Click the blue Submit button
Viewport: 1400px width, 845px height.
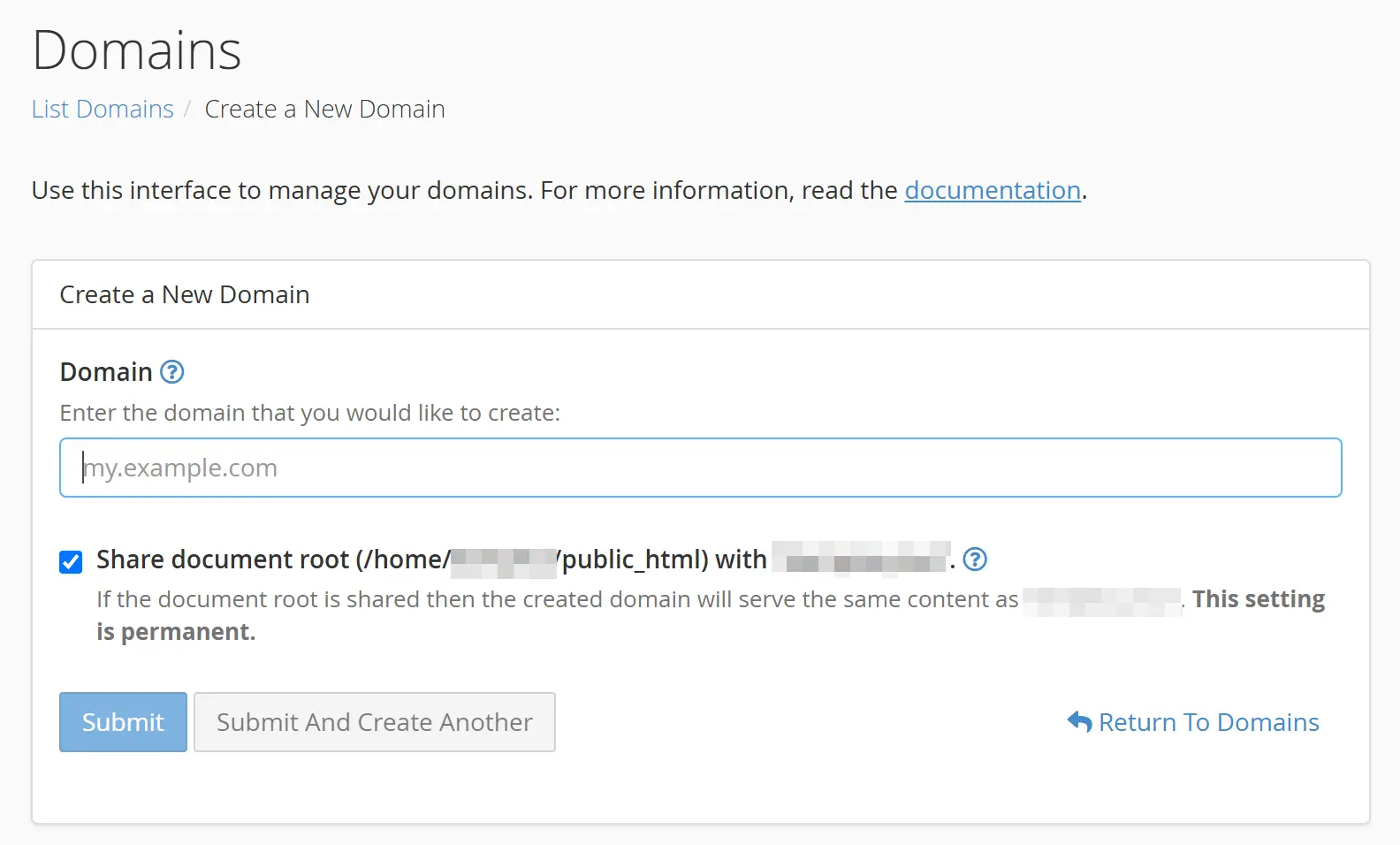[123, 722]
